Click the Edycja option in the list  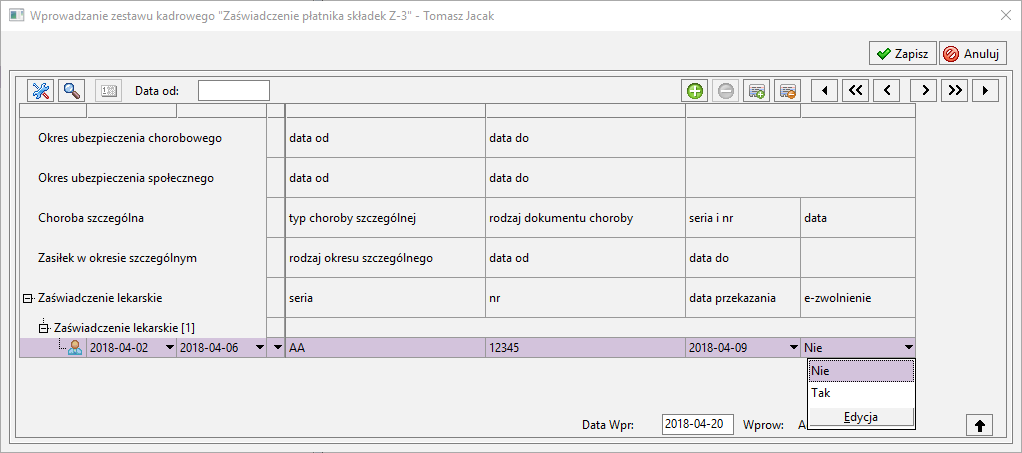861,417
